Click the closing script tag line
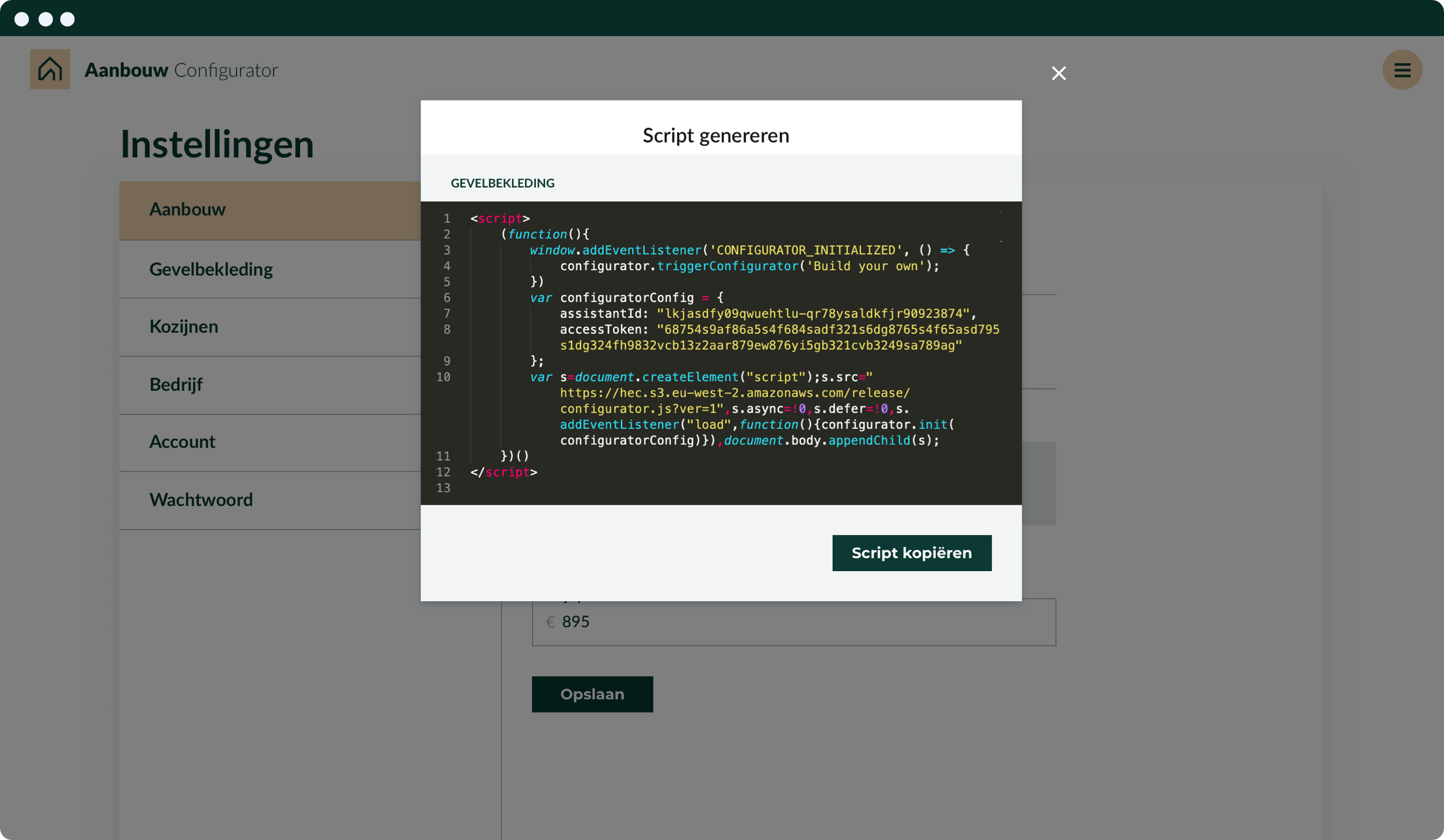Image resolution: width=1444 pixels, height=840 pixels. click(504, 472)
